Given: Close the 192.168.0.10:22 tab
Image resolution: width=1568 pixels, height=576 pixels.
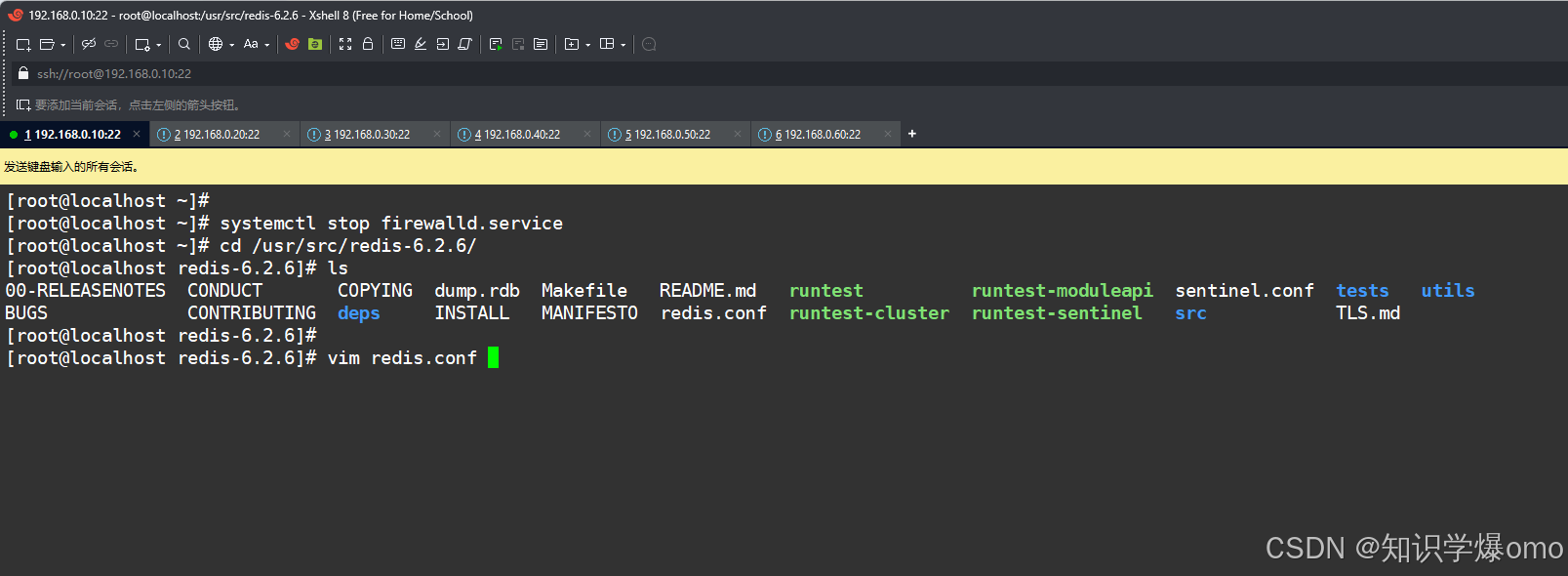Looking at the screenshot, I should click(x=137, y=134).
